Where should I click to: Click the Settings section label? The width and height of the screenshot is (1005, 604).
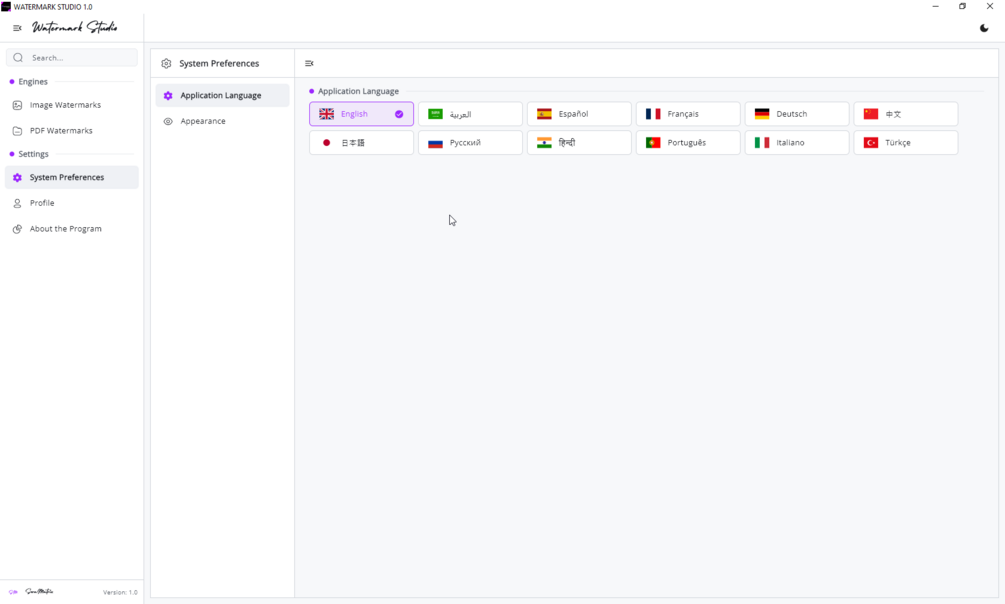pyautogui.click(x=33, y=155)
